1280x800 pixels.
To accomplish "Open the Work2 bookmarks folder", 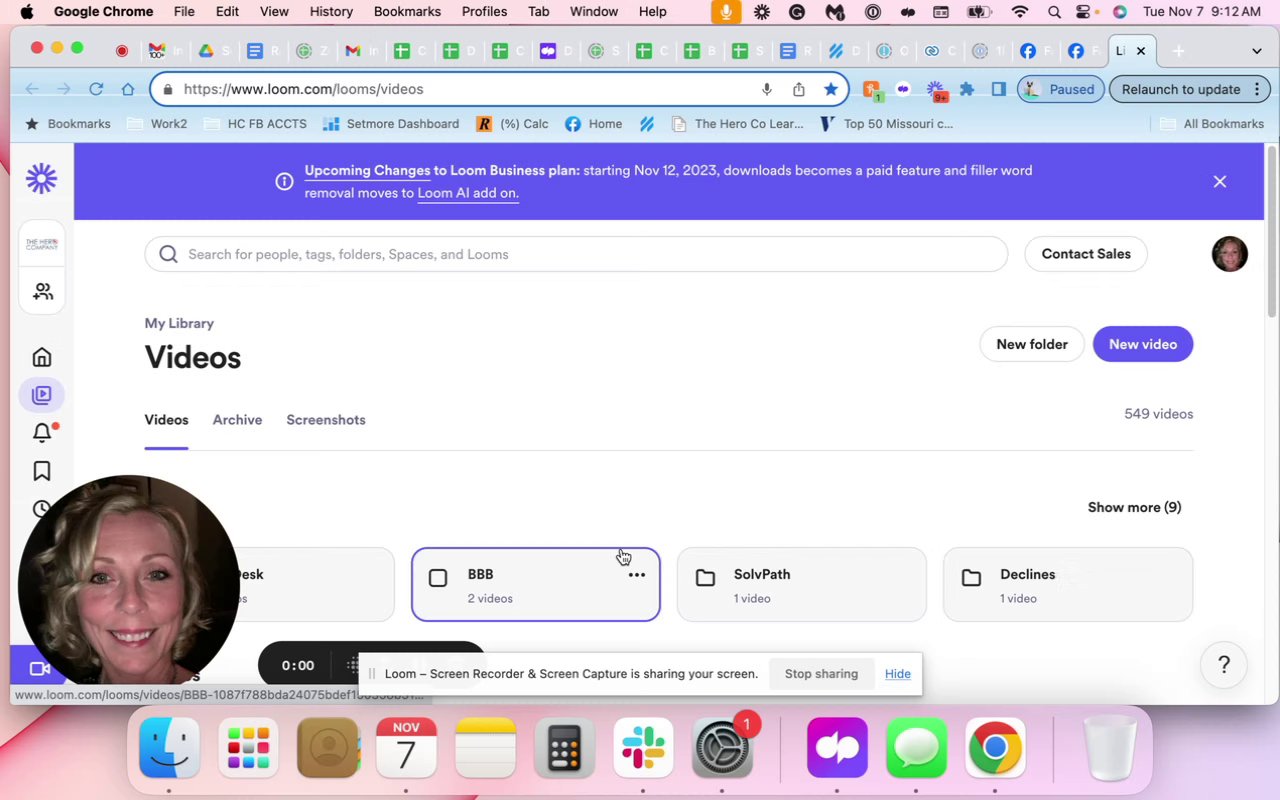I will click(x=157, y=124).
